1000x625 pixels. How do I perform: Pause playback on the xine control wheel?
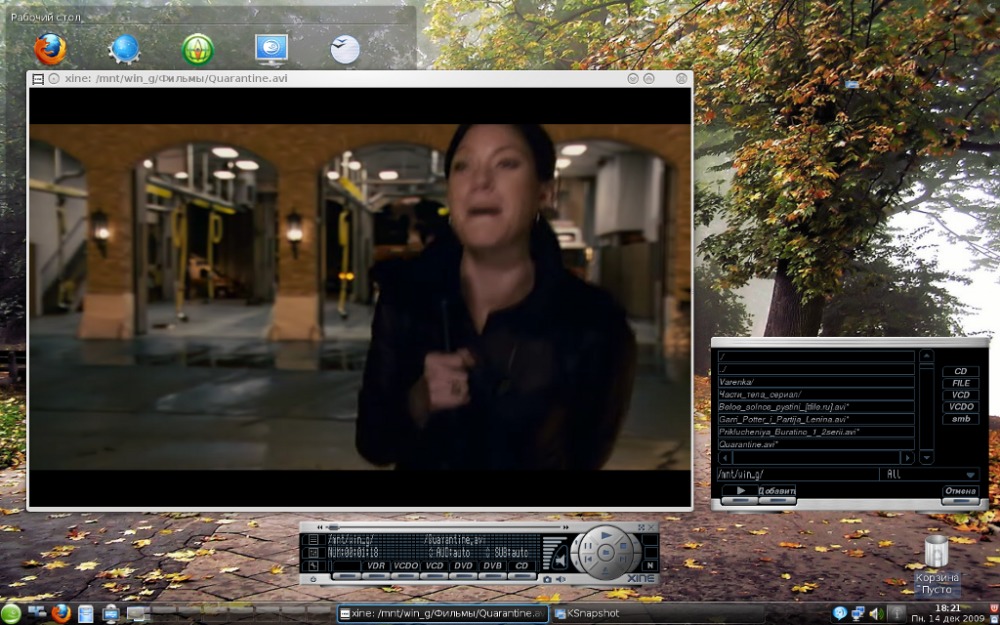(588, 546)
